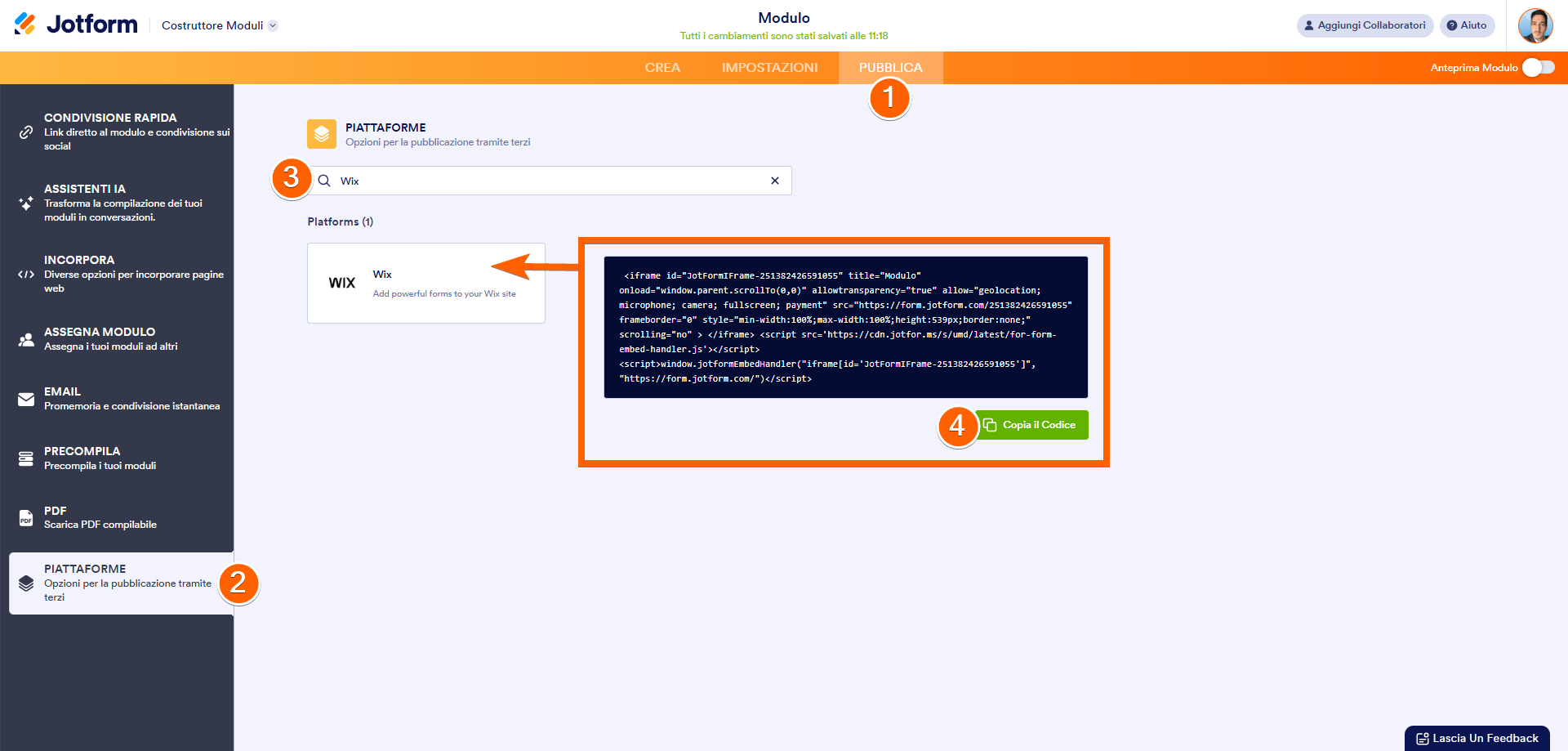Click the platform search field containing Wix
Image resolution: width=1568 pixels, height=751 pixels.
pos(551,181)
